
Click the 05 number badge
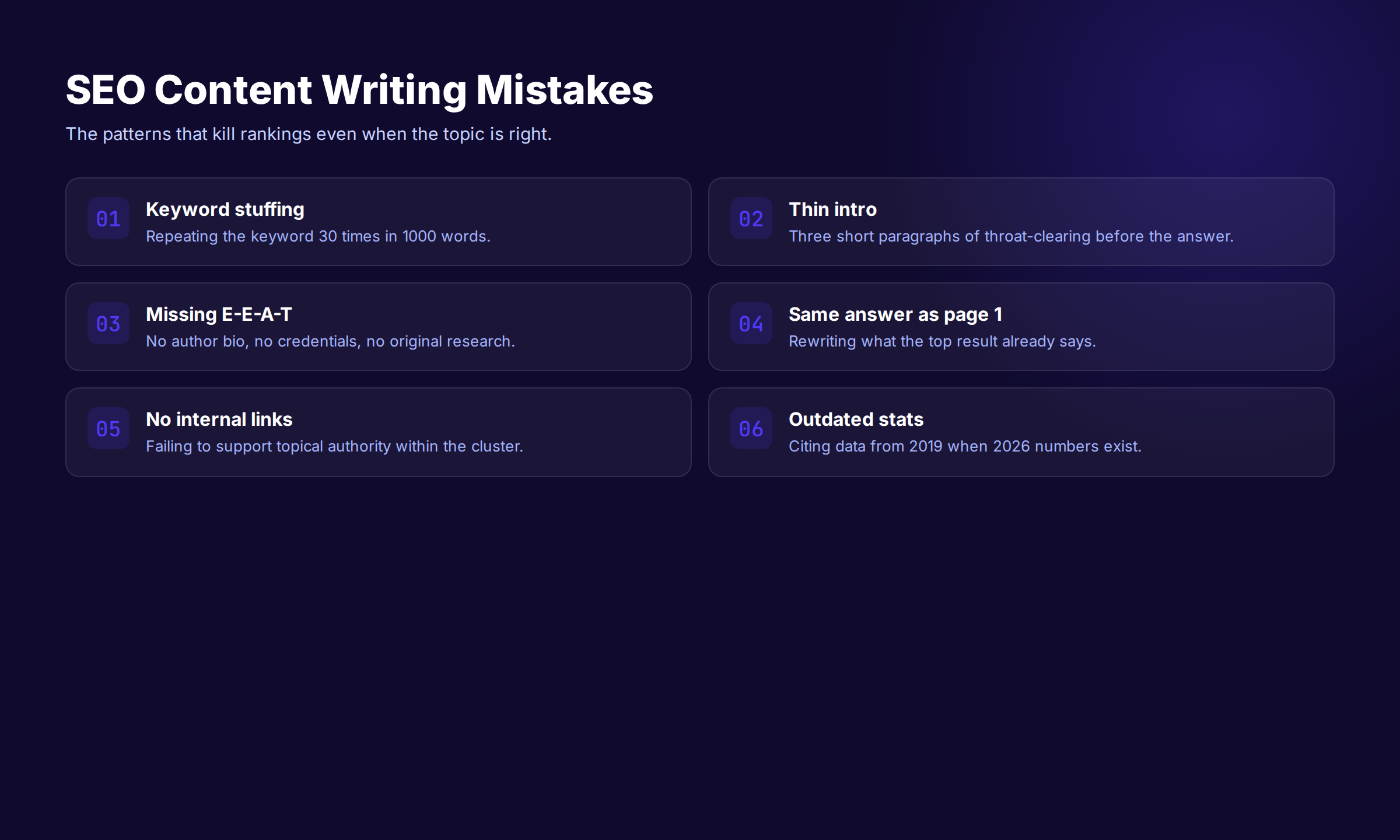pos(108,428)
